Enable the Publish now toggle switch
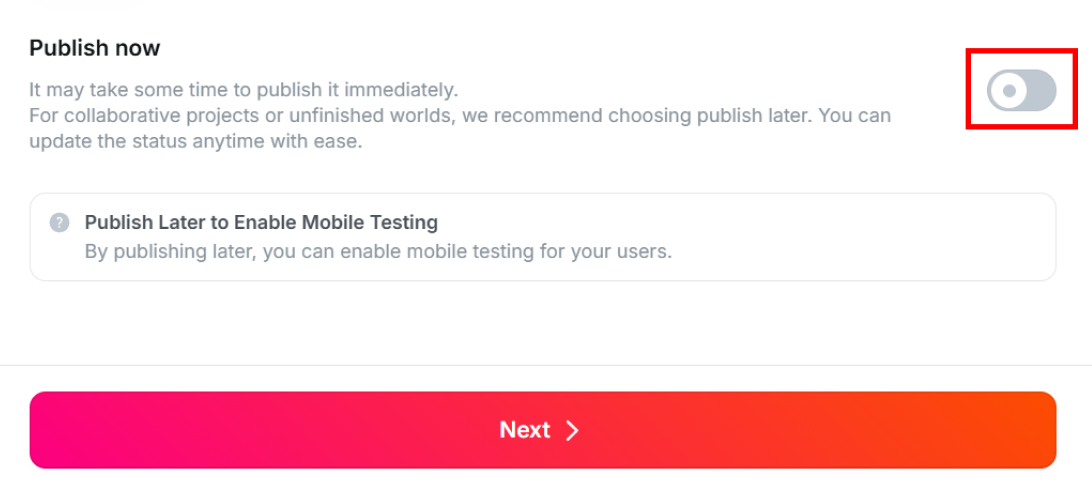 [1021, 90]
